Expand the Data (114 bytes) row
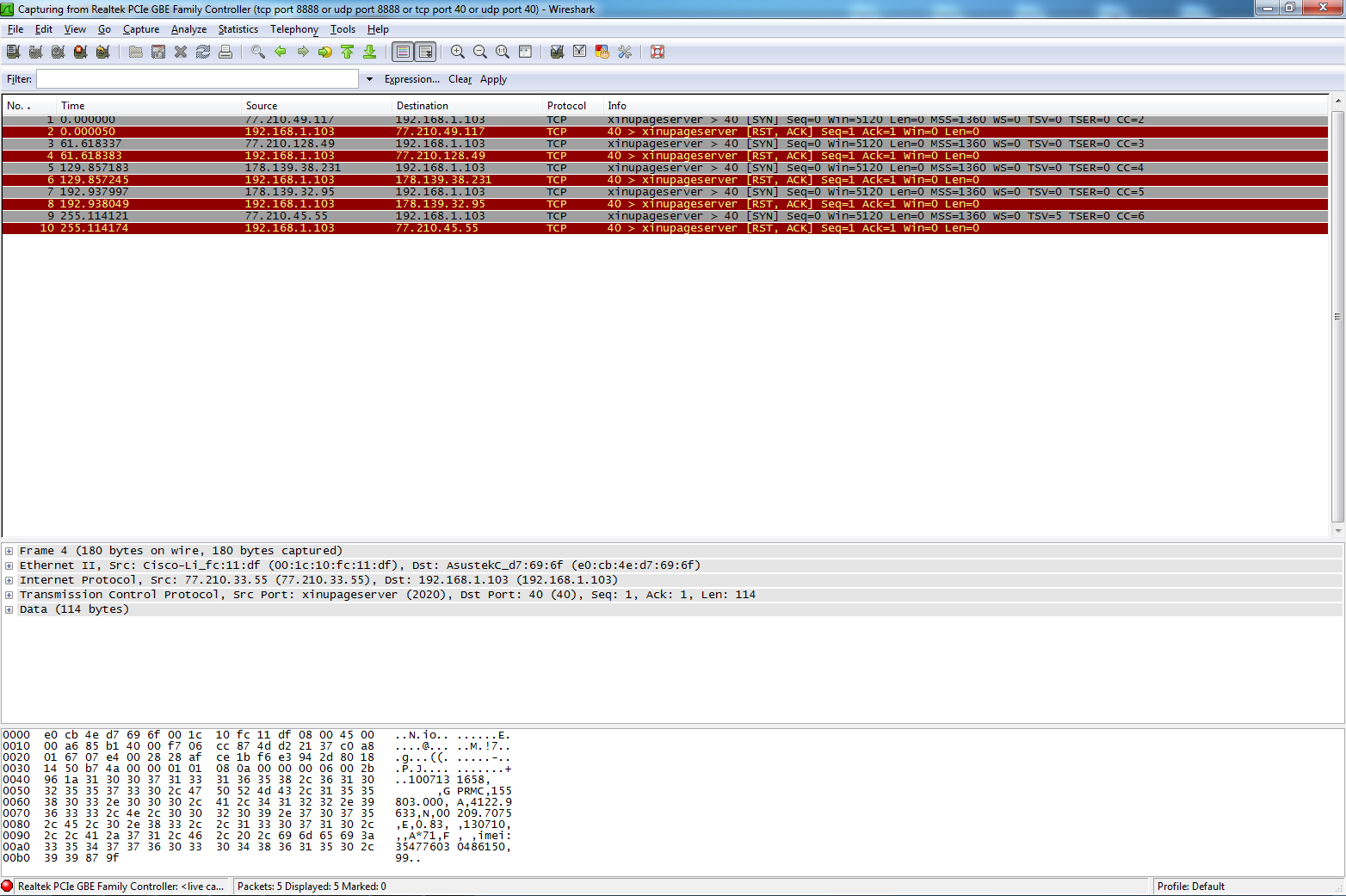1346x896 pixels. click(9, 609)
